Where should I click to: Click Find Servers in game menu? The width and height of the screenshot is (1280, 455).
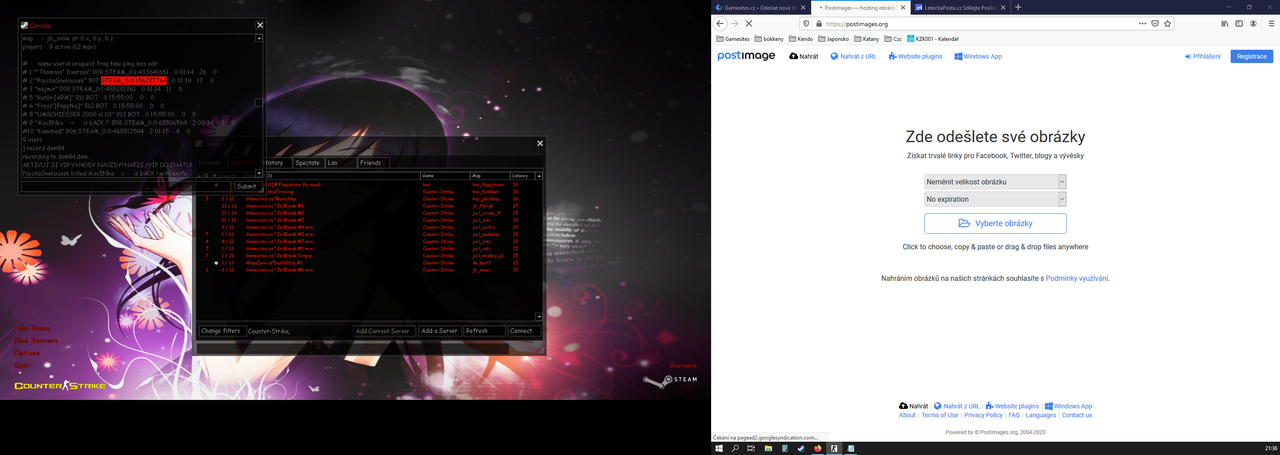coord(36,341)
